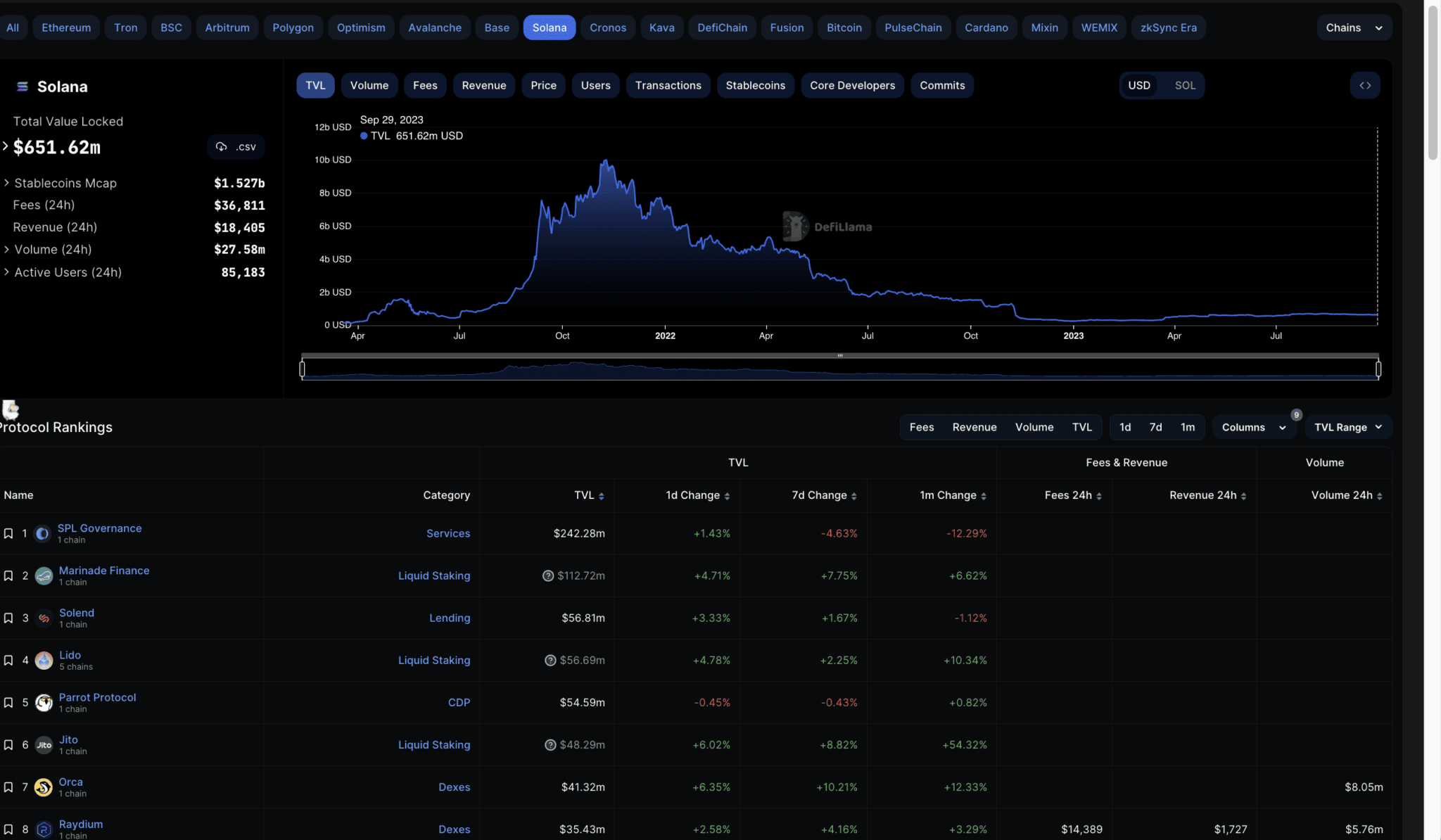Click the Raydium protocol logo
Screen dimensions: 1441x840
coord(44,829)
